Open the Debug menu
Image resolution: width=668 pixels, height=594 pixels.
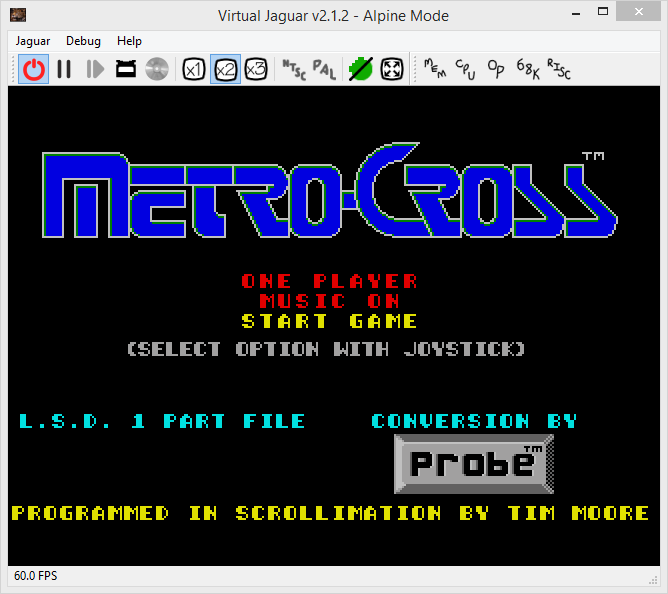[83, 41]
